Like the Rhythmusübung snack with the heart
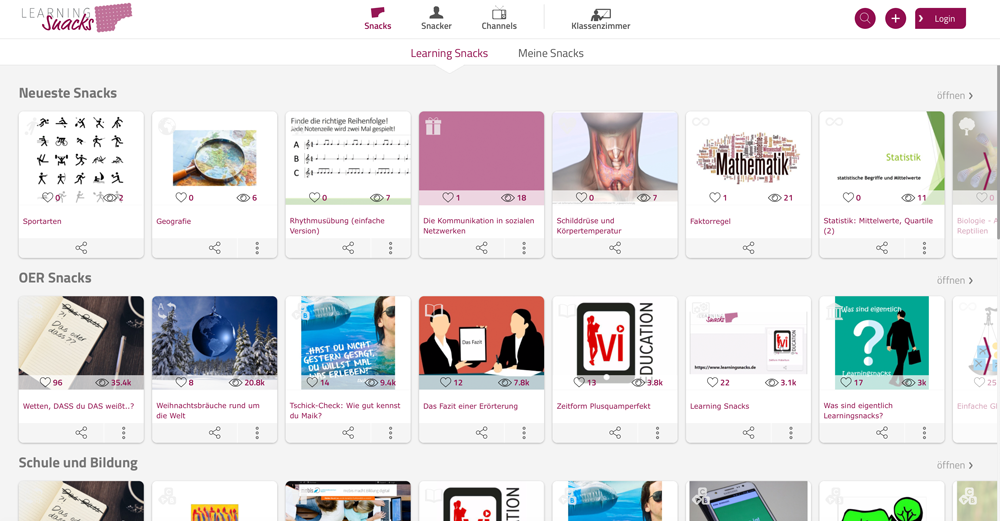Viewport: 1000px width, 521px height. 314,198
